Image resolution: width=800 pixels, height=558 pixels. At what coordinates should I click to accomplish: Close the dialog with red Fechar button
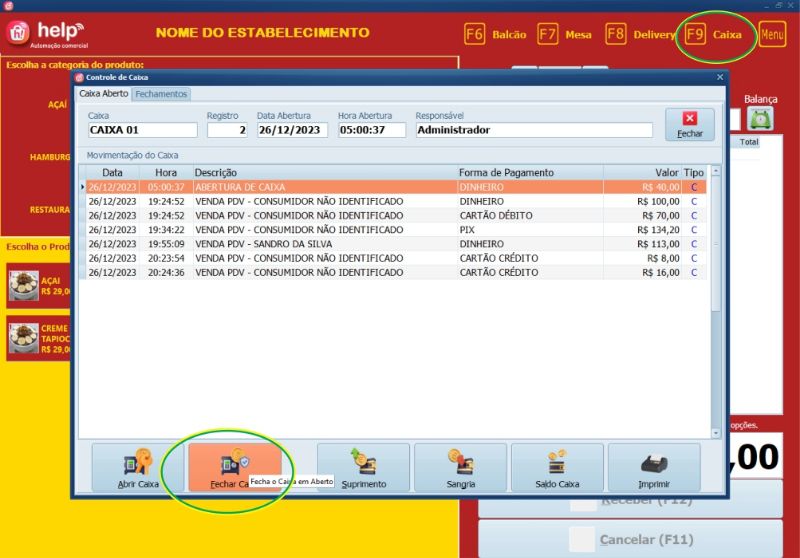(689, 124)
